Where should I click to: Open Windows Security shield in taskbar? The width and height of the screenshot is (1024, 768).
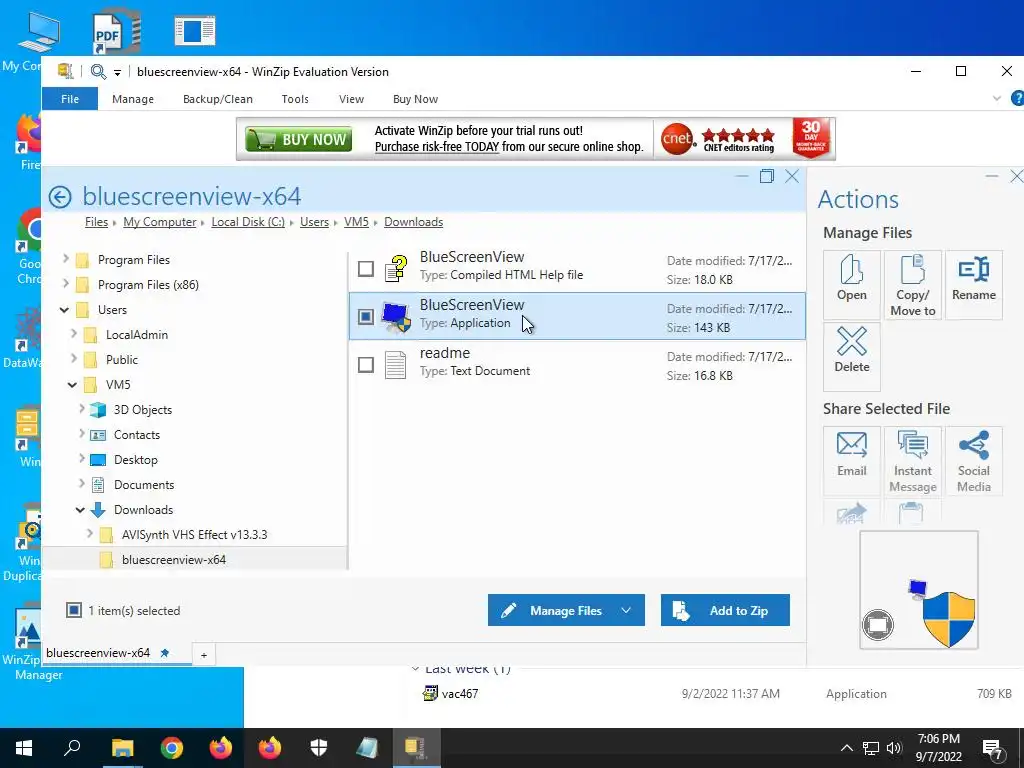319,748
